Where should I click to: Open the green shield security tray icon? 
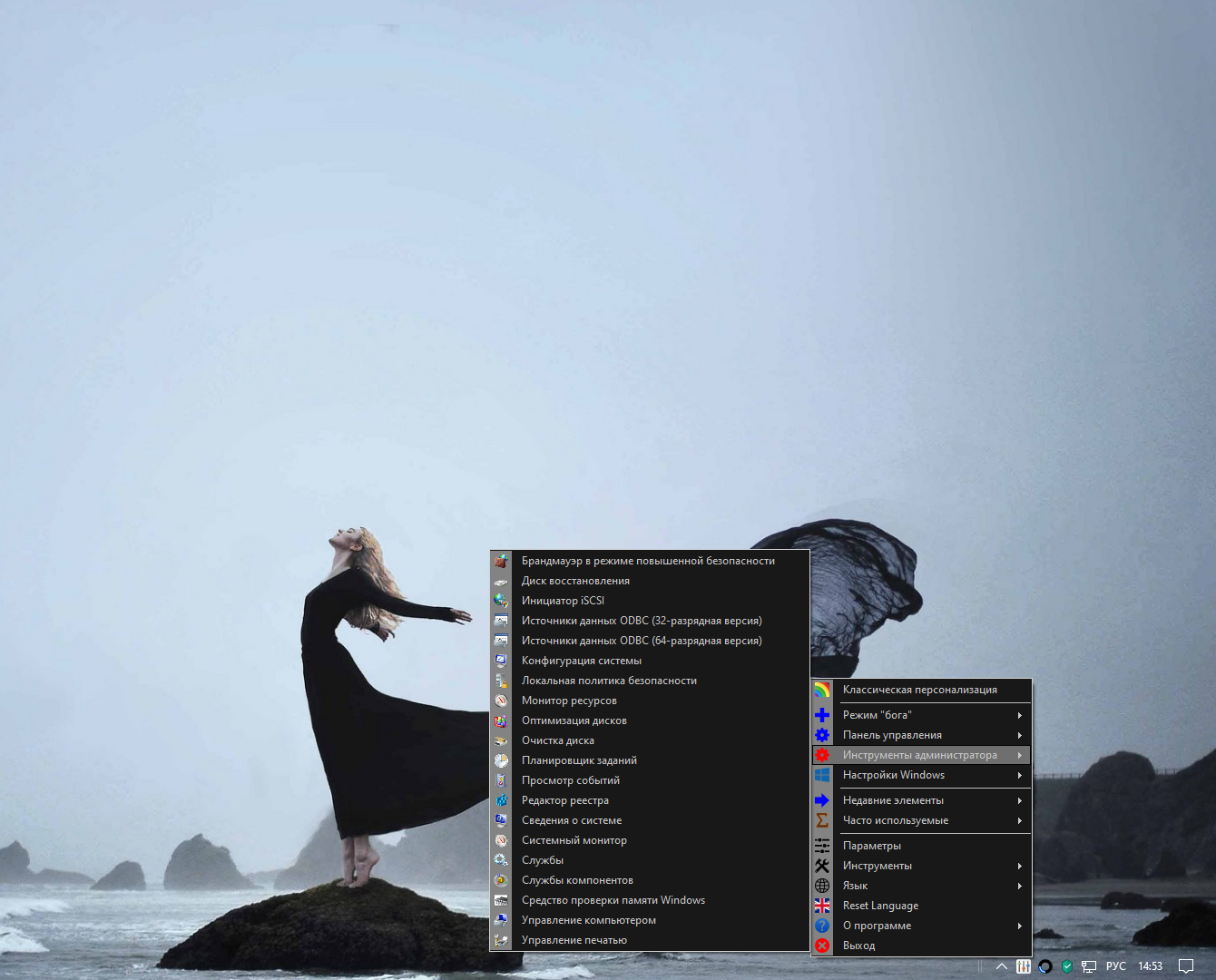coord(1067,966)
